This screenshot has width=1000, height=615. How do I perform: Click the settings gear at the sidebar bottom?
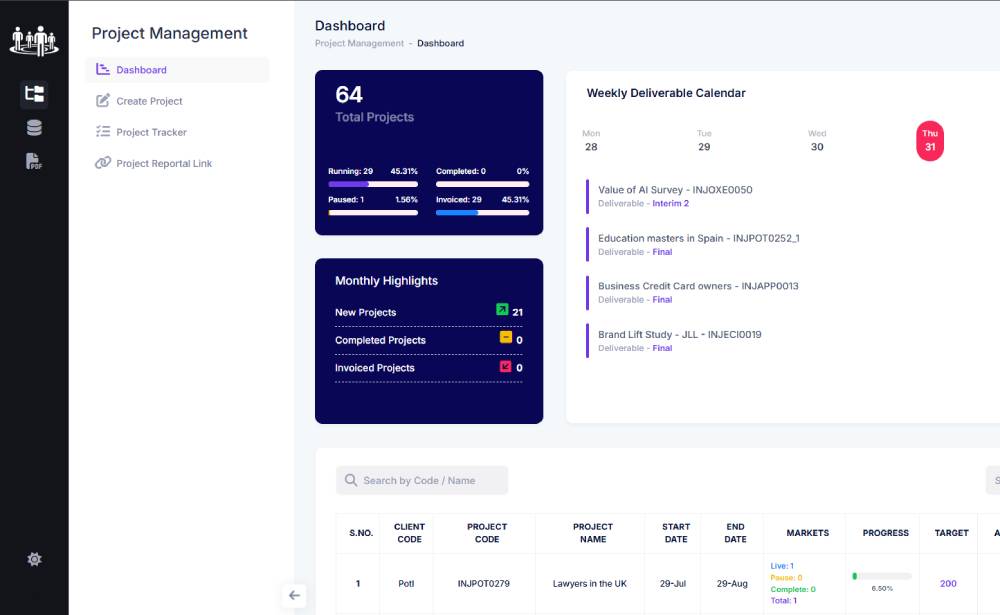pos(34,559)
